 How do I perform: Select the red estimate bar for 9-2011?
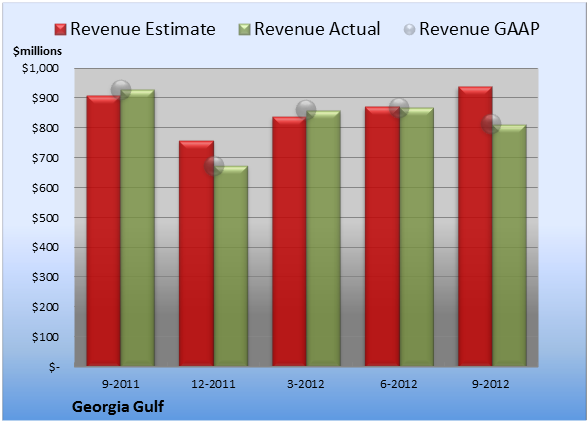coord(104,231)
